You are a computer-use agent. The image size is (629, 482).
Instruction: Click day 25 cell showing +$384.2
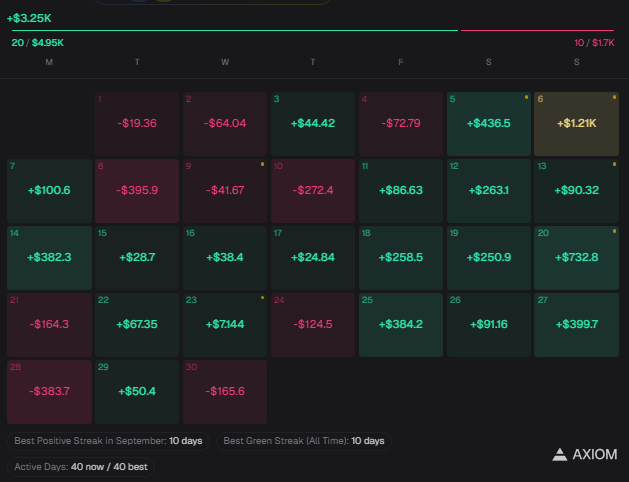(401, 325)
